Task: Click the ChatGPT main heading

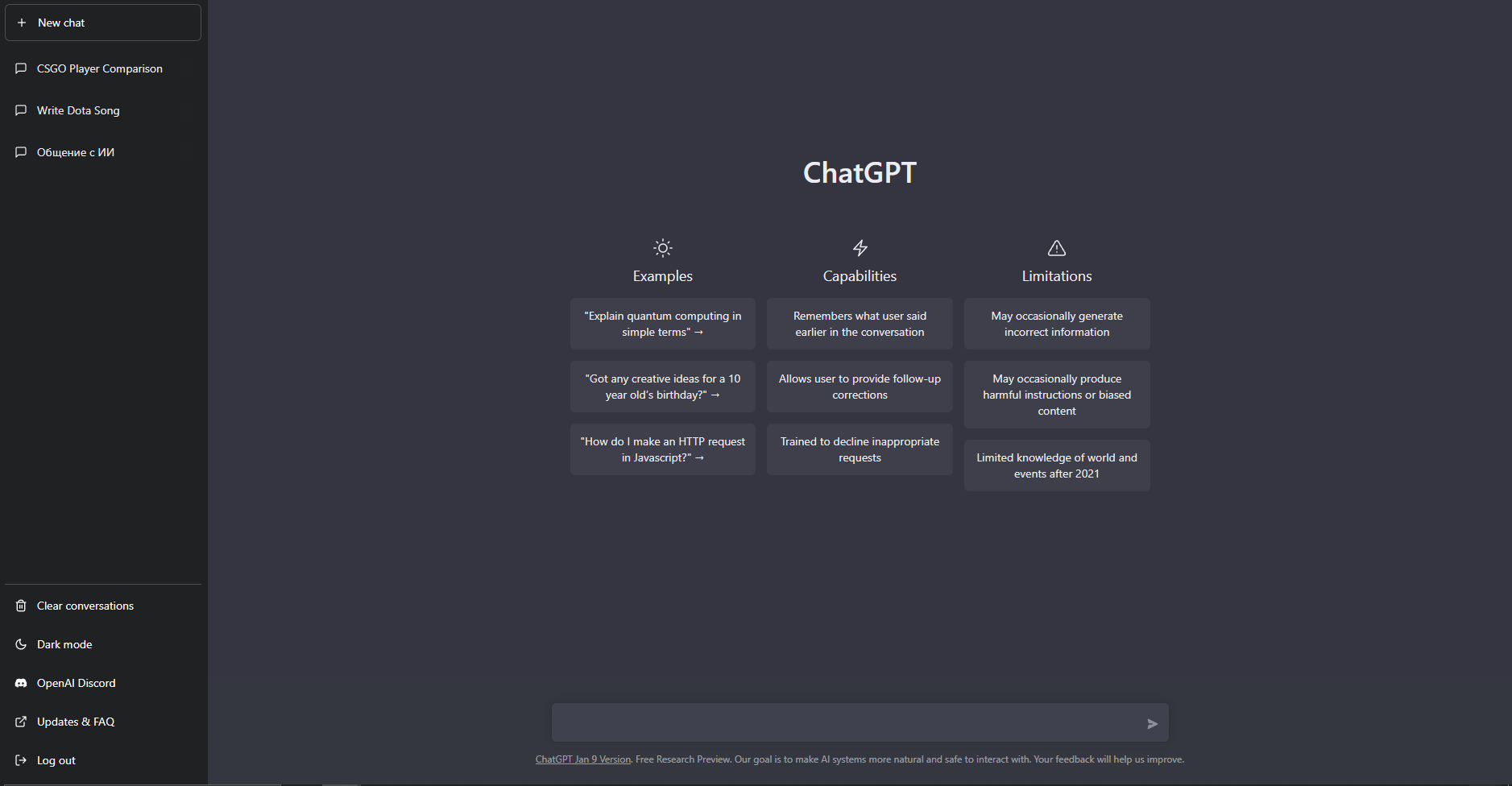Action: tap(860, 172)
